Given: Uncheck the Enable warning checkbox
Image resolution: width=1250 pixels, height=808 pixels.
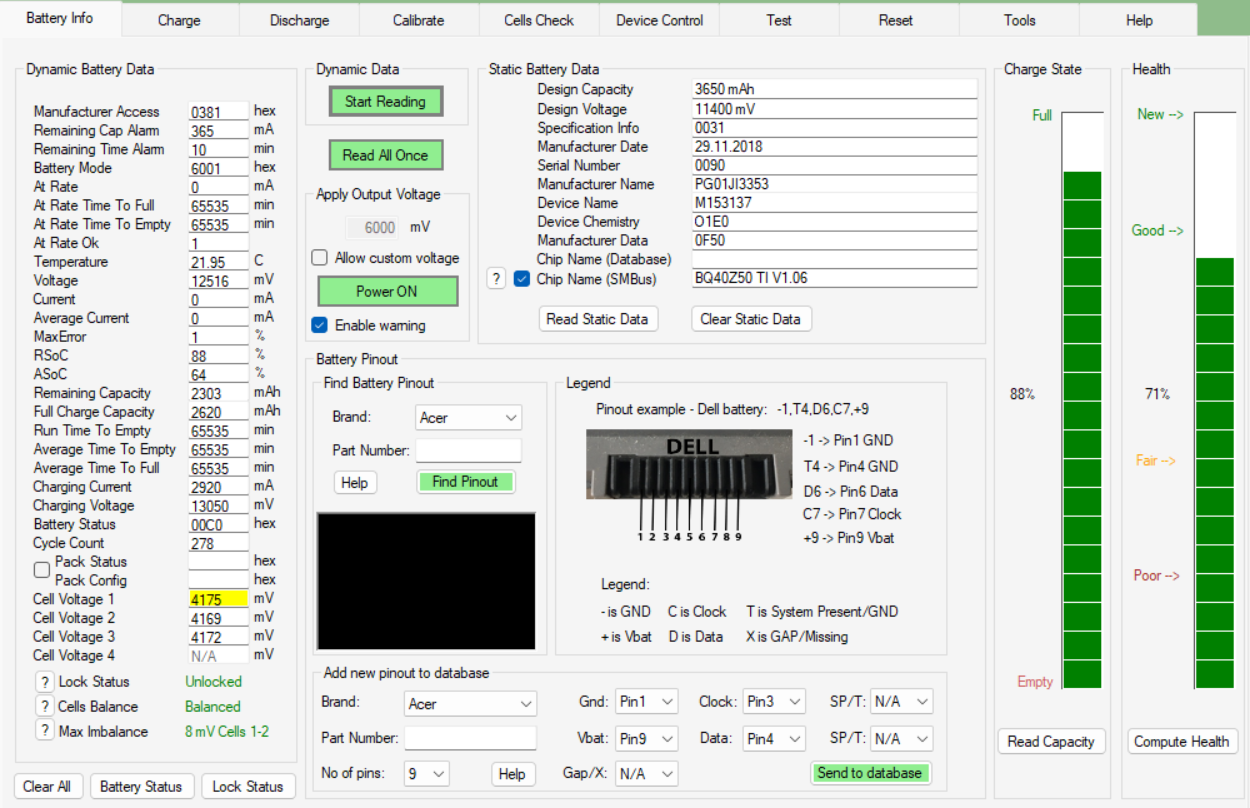Looking at the screenshot, I should [320, 325].
